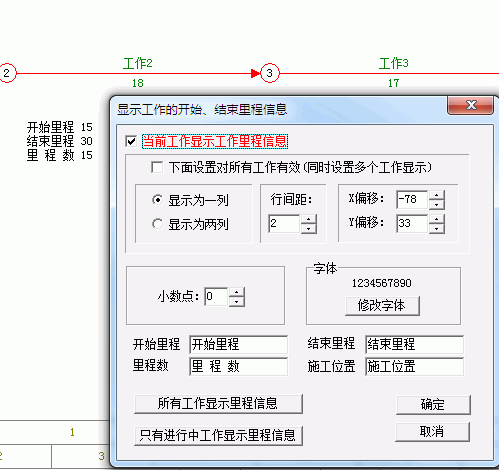Image resolution: width=499 pixels, height=470 pixels.
Task: Click the 施工位置 text field
Action: [414, 366]
